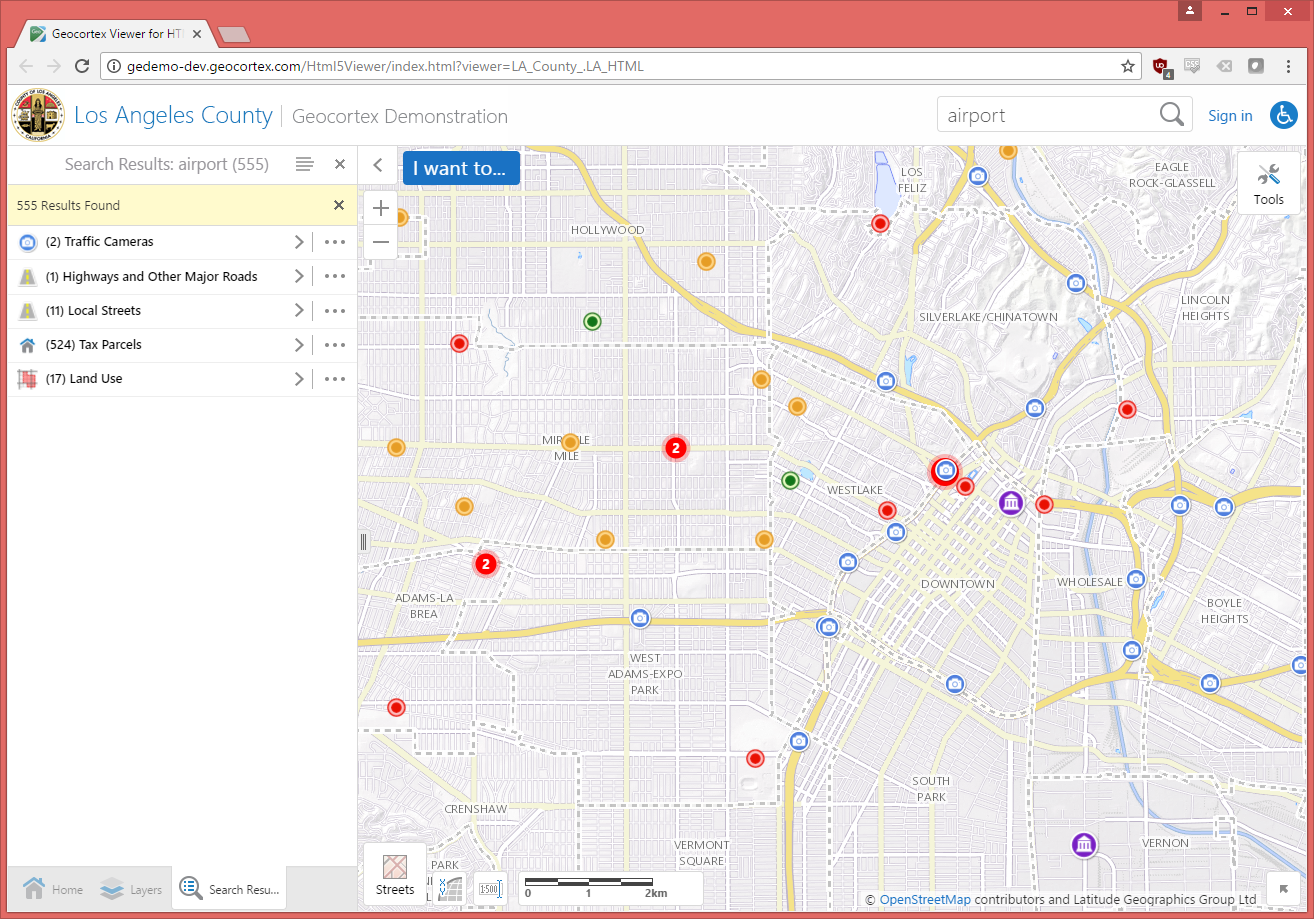Expand the Traffic Cameras results
1314x919 pixels.
point(298,242)
